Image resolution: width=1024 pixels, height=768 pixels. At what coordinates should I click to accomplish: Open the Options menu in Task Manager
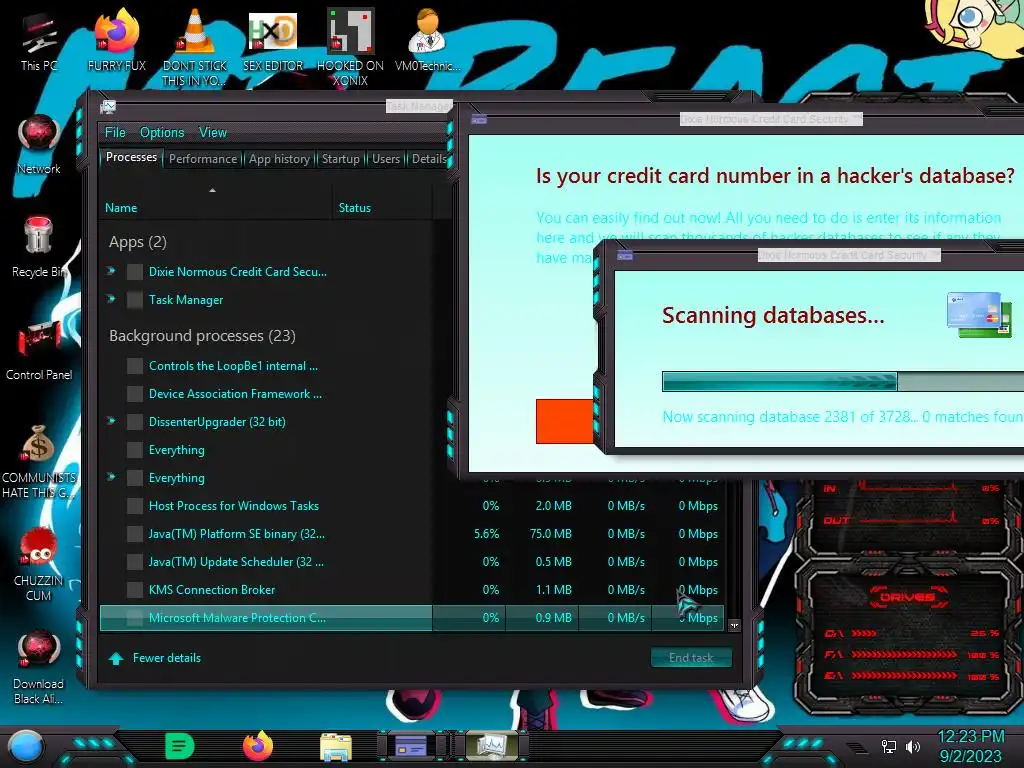[x=161, y=133]
